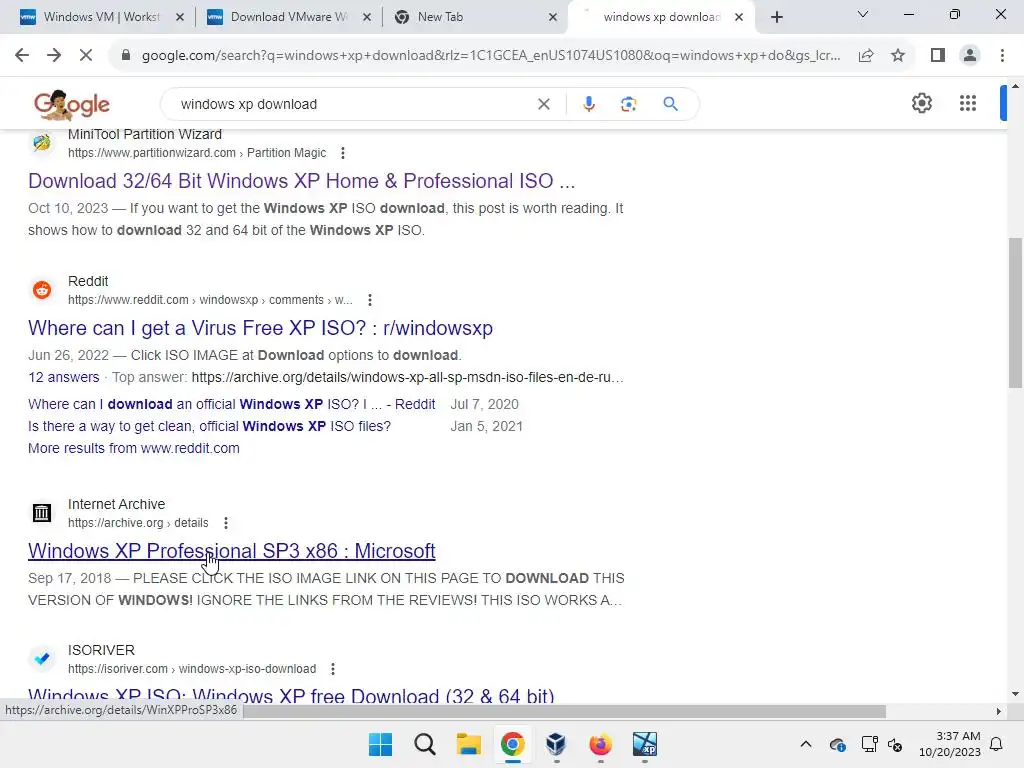Screen dimensions: 1024x768
Task: Click the scroll right arrow of the horizontal scrollbar
Action: 999,711
